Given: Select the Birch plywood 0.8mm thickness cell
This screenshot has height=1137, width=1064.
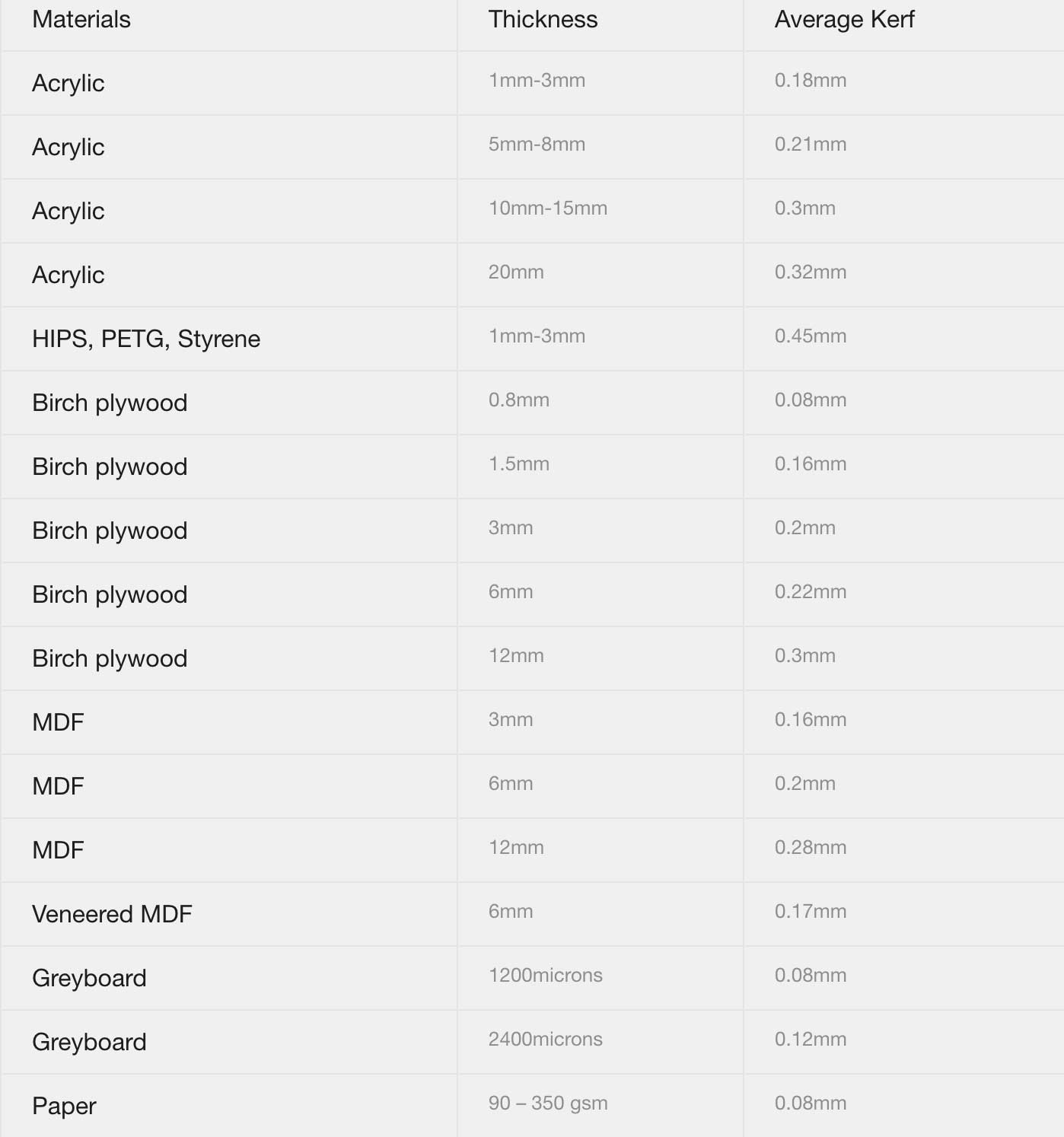Looking at the screenshot, I should click(x=519, y=400).
